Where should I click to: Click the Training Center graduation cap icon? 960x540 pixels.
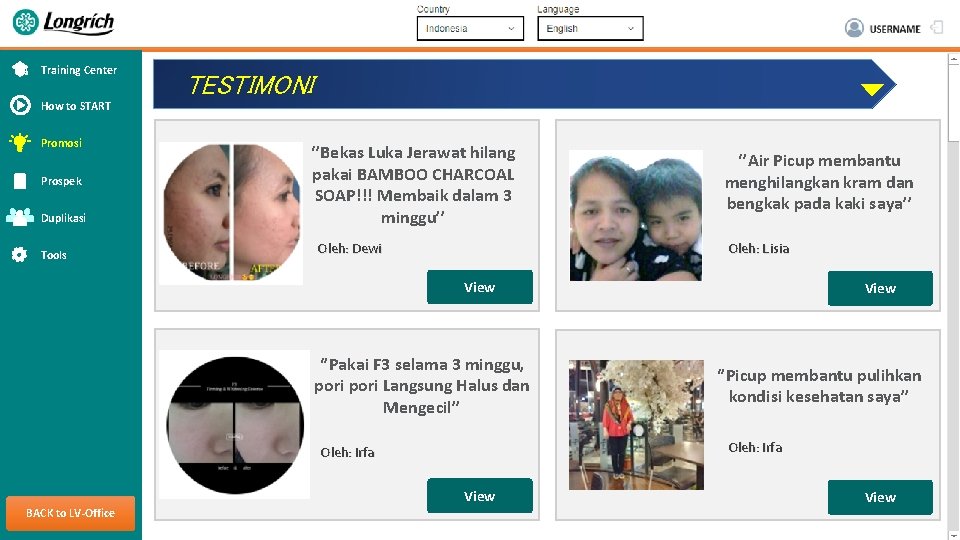[20, 69]
